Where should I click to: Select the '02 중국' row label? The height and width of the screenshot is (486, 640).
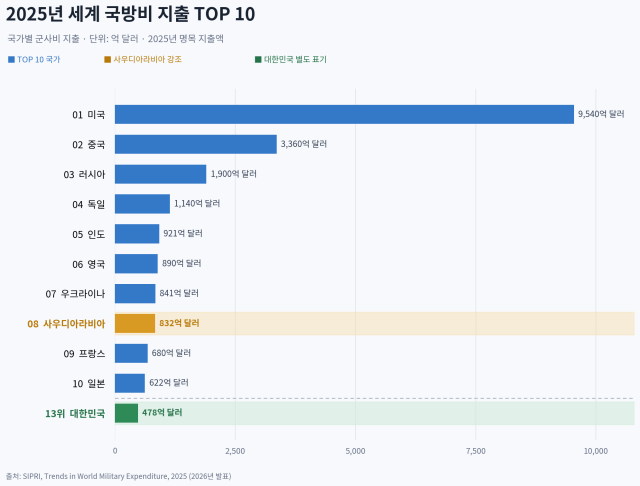click(89, 144)
